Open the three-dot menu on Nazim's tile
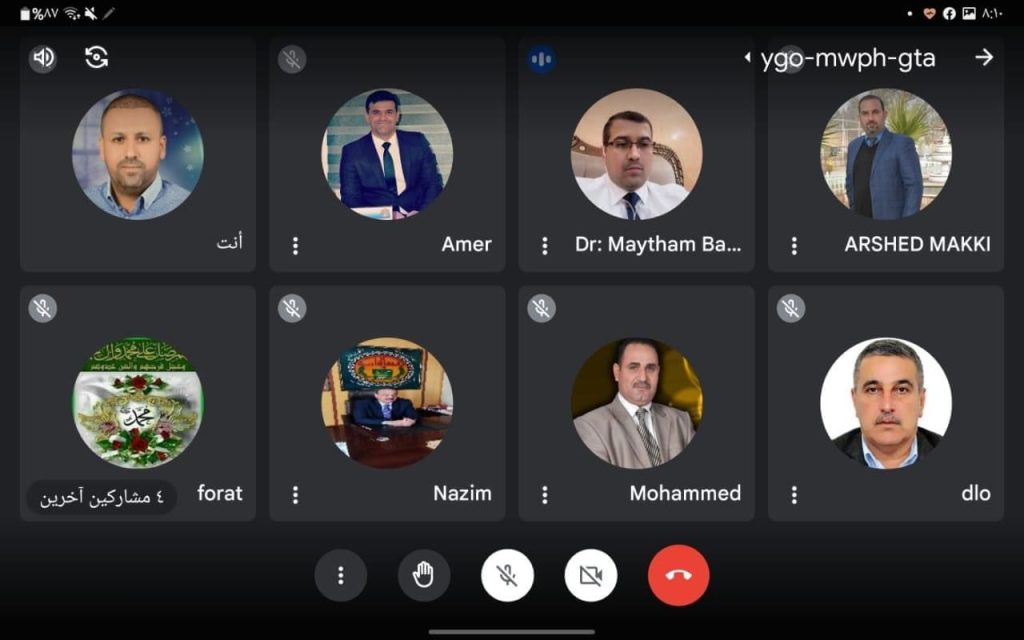 tap(295, 494)
